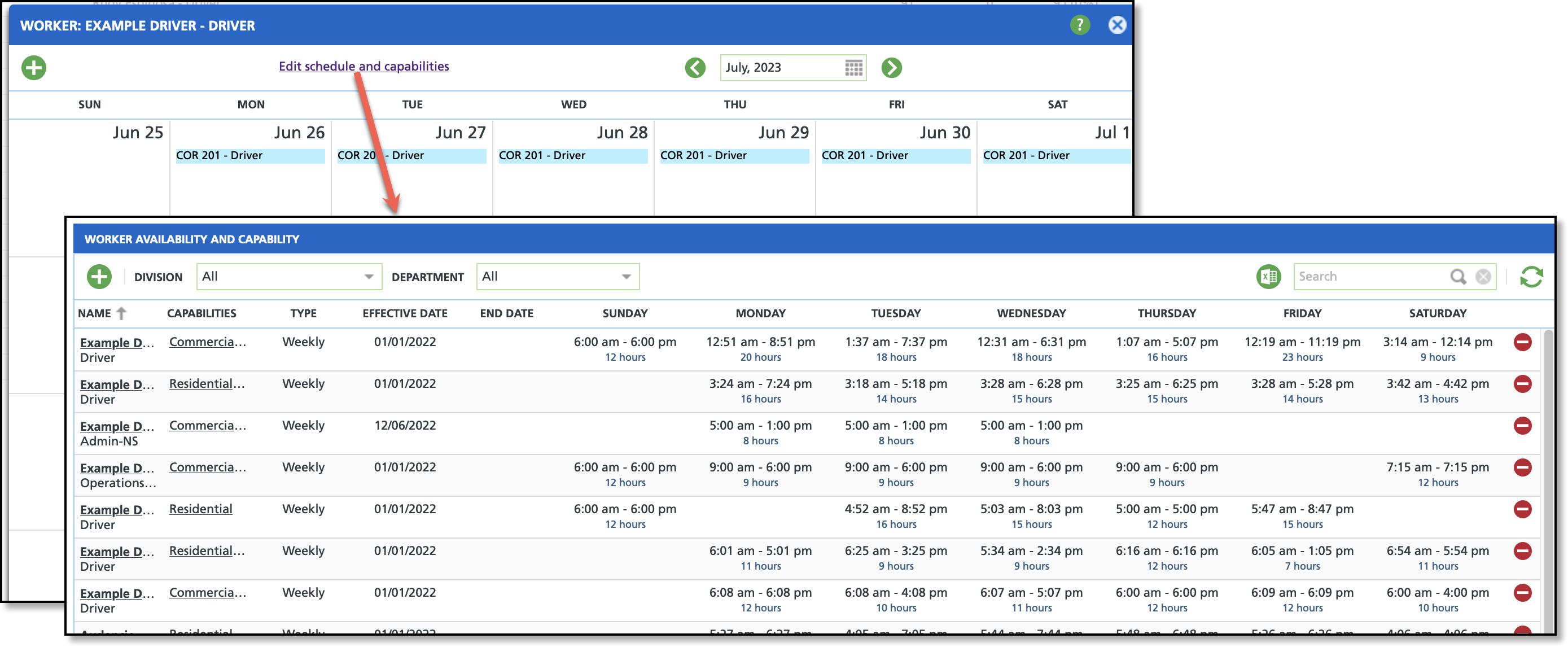
Task: Open the calendar date picker icon
Action: coord(853,68)
